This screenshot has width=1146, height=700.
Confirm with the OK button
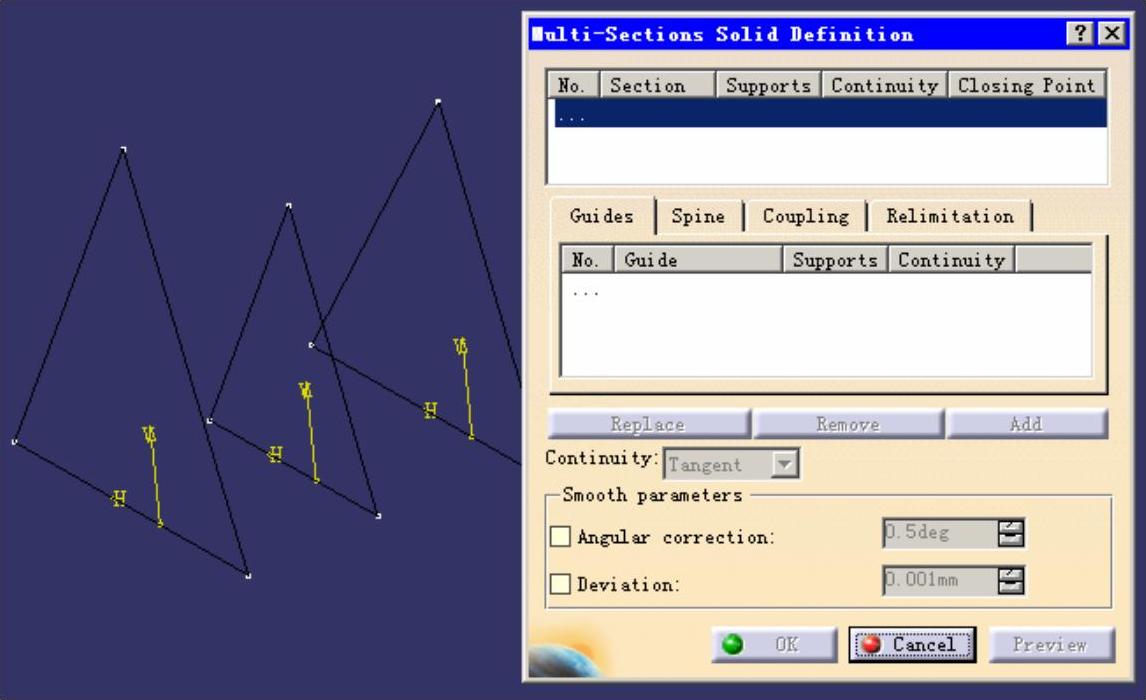click(x=774, y=644)
